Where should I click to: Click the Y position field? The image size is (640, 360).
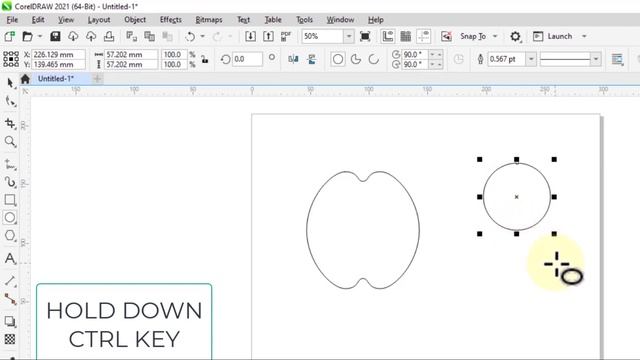(x=58, y=64)
